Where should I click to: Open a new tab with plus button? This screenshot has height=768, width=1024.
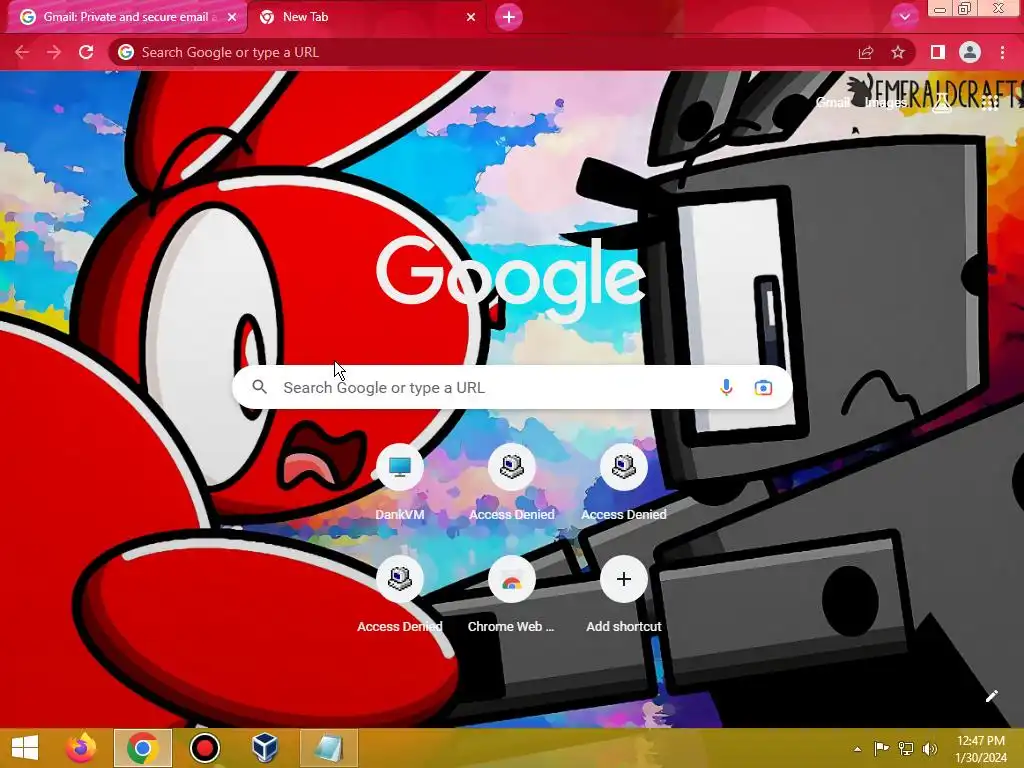509,17
